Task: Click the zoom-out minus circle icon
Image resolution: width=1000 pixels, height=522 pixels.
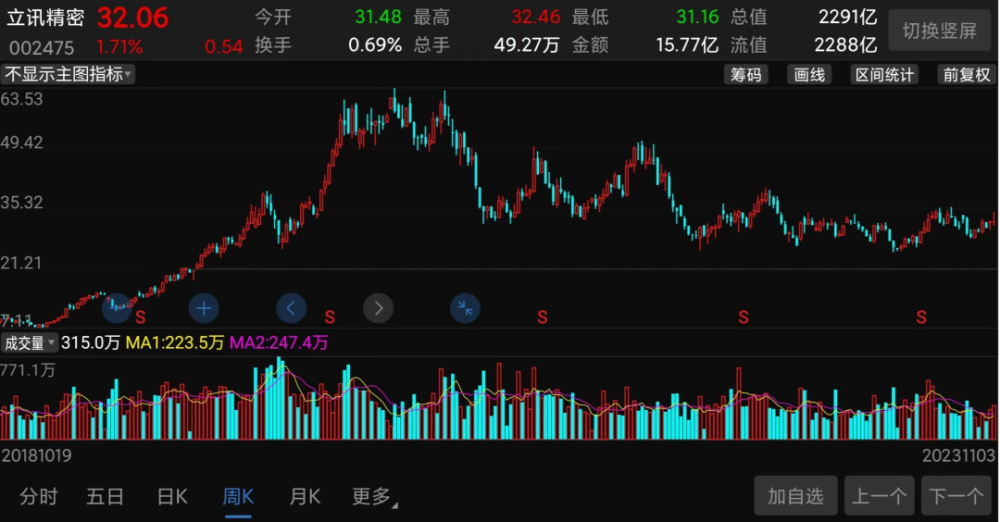Action: tap(117, 308)
